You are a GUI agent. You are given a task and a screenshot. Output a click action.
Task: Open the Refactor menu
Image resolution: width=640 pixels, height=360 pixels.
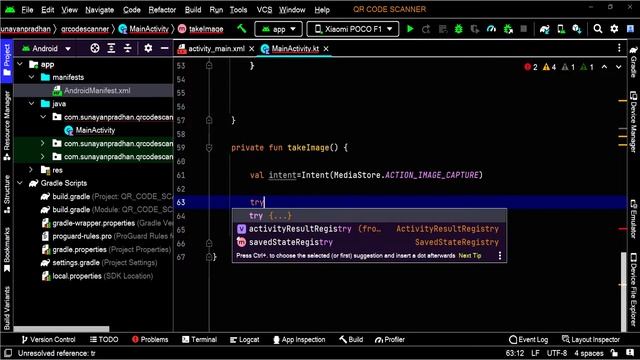click(162, 10)
